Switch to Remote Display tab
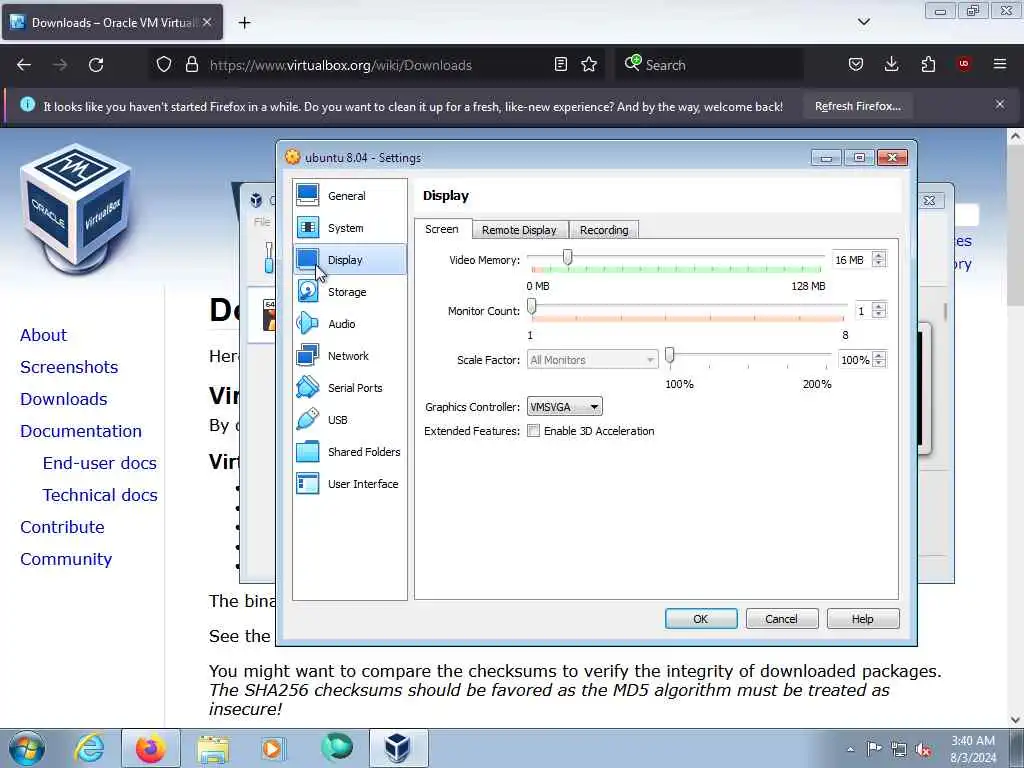Viewport: 1024px width, 768px height. [519, 230]
